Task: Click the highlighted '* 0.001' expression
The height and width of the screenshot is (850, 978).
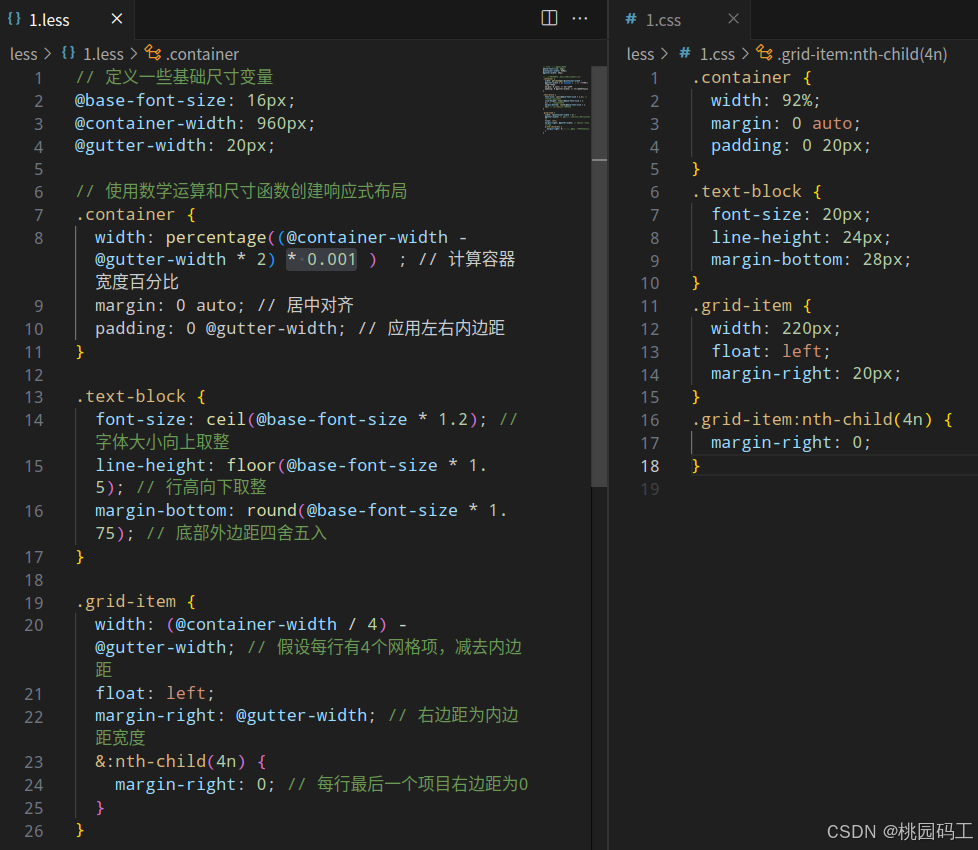Action: point(321,259)
